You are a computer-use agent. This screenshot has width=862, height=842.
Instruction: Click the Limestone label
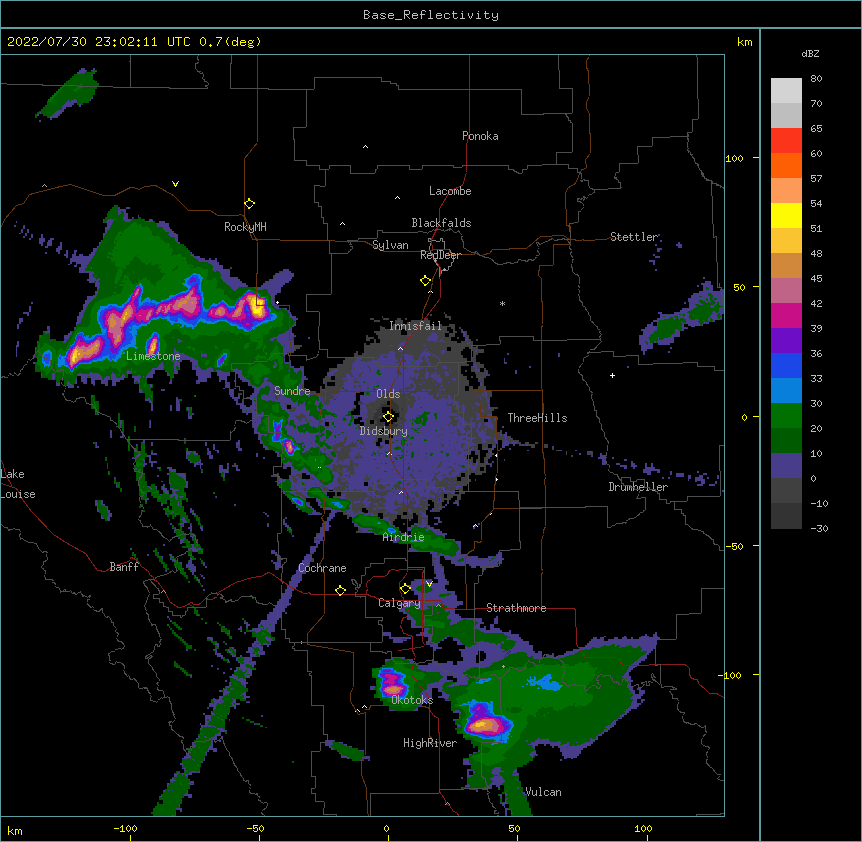(x=153, y=356)
